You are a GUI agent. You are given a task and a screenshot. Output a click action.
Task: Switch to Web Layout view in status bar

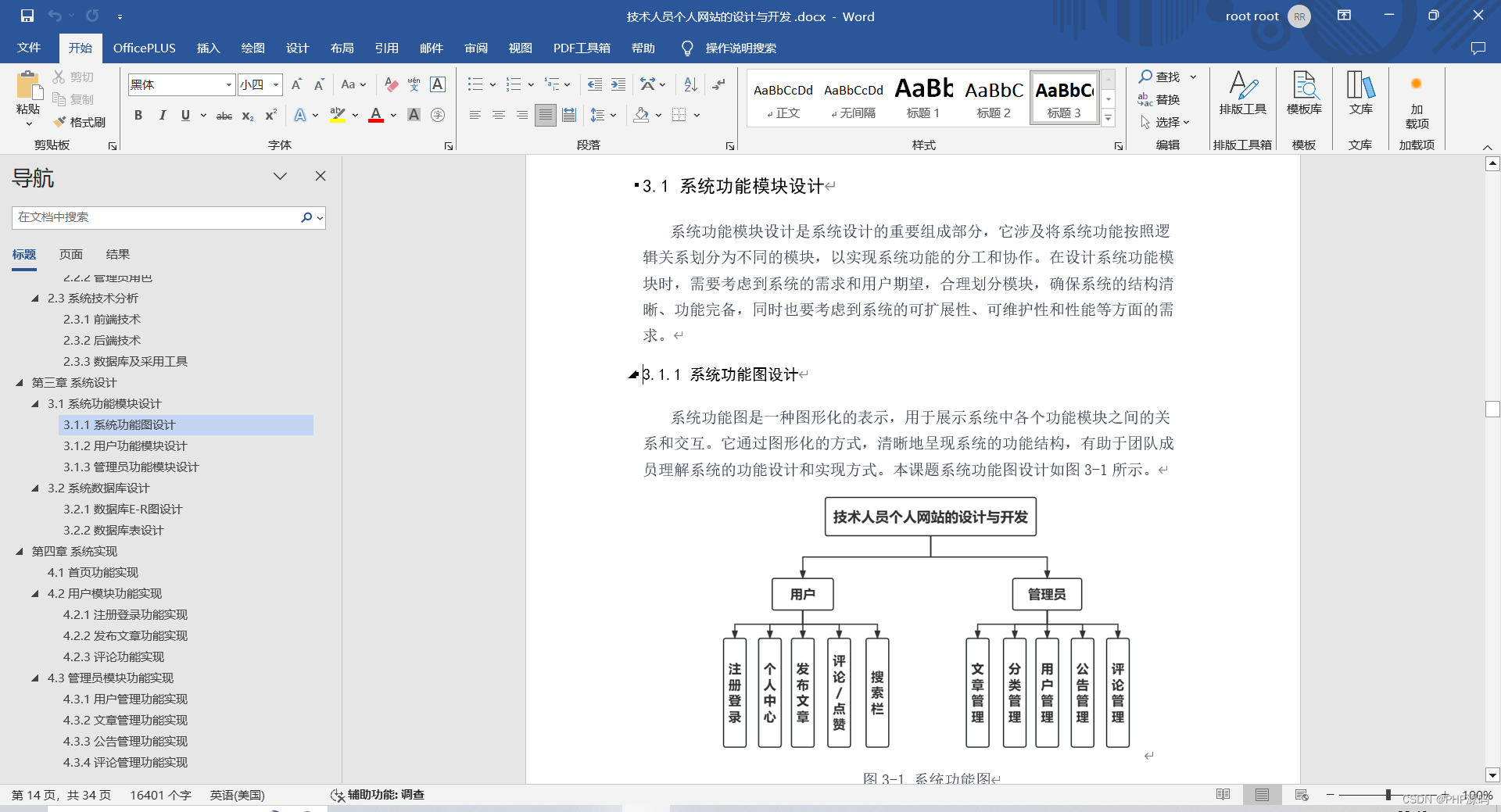[x=1302, y=795]
